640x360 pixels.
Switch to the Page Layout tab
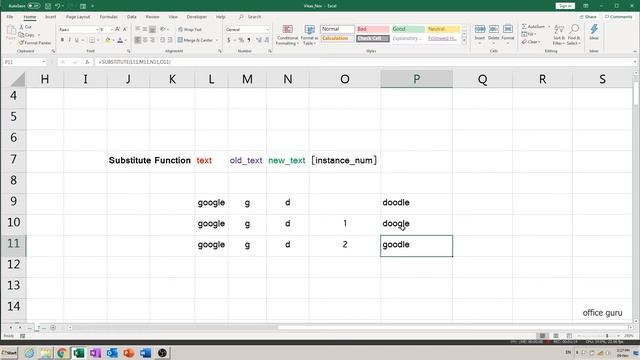point(78,17)
